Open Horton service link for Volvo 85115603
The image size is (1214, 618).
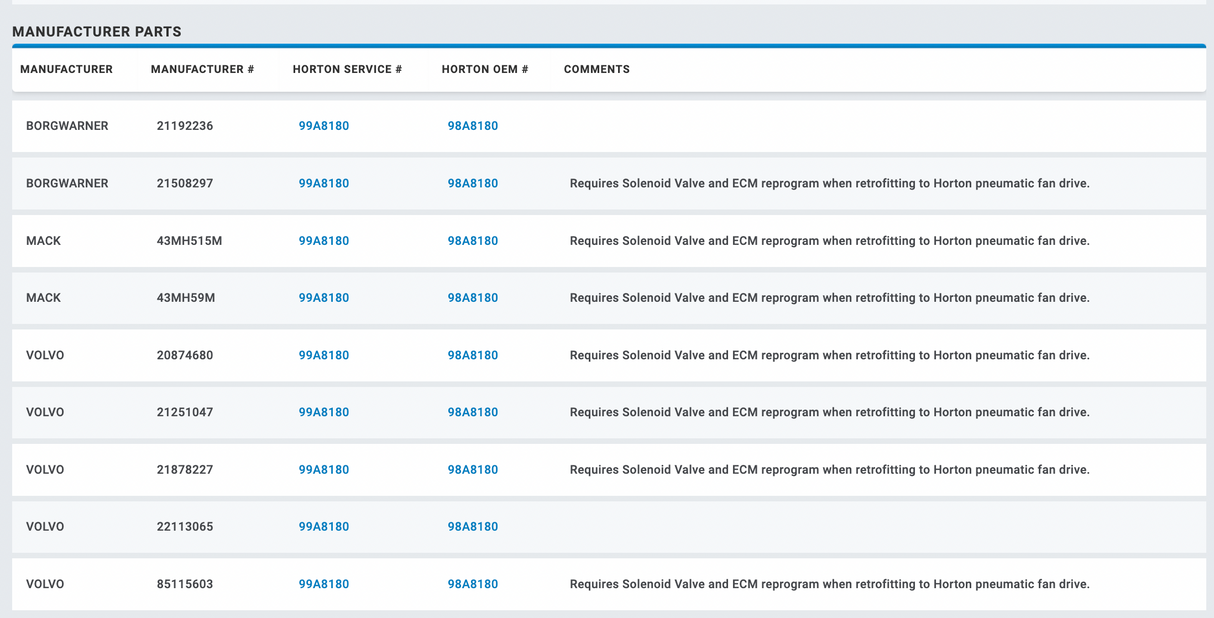pyautogui.click(x=323, y=584)
